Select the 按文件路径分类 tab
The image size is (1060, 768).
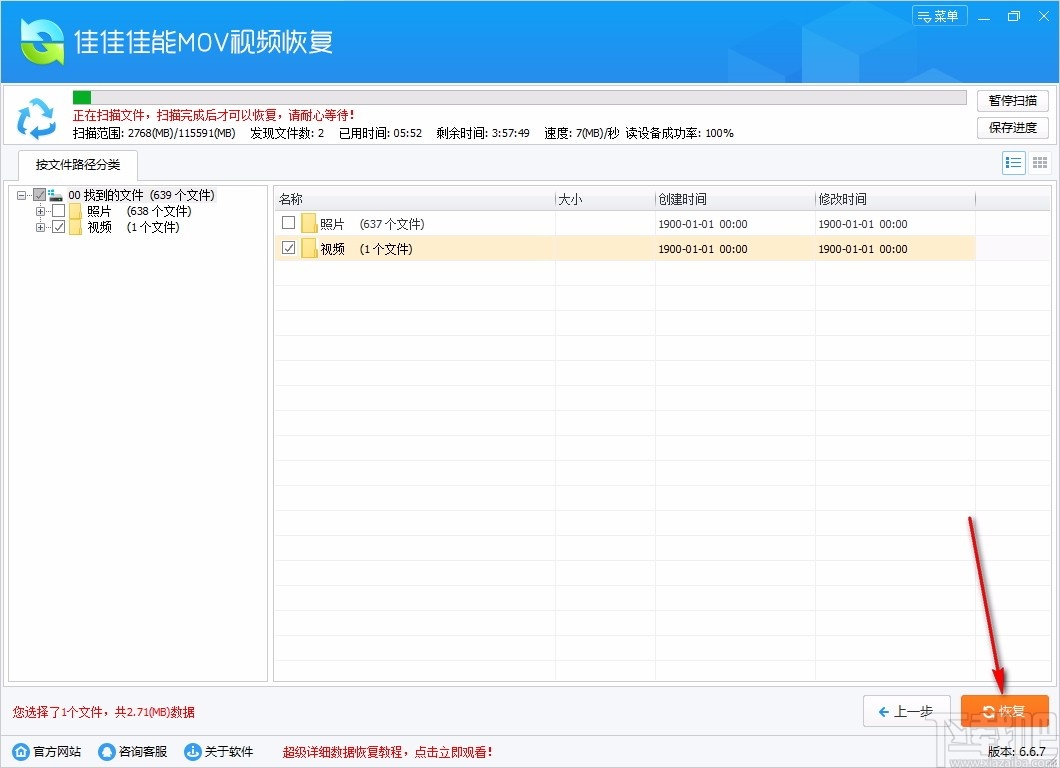tap(77, 165)
